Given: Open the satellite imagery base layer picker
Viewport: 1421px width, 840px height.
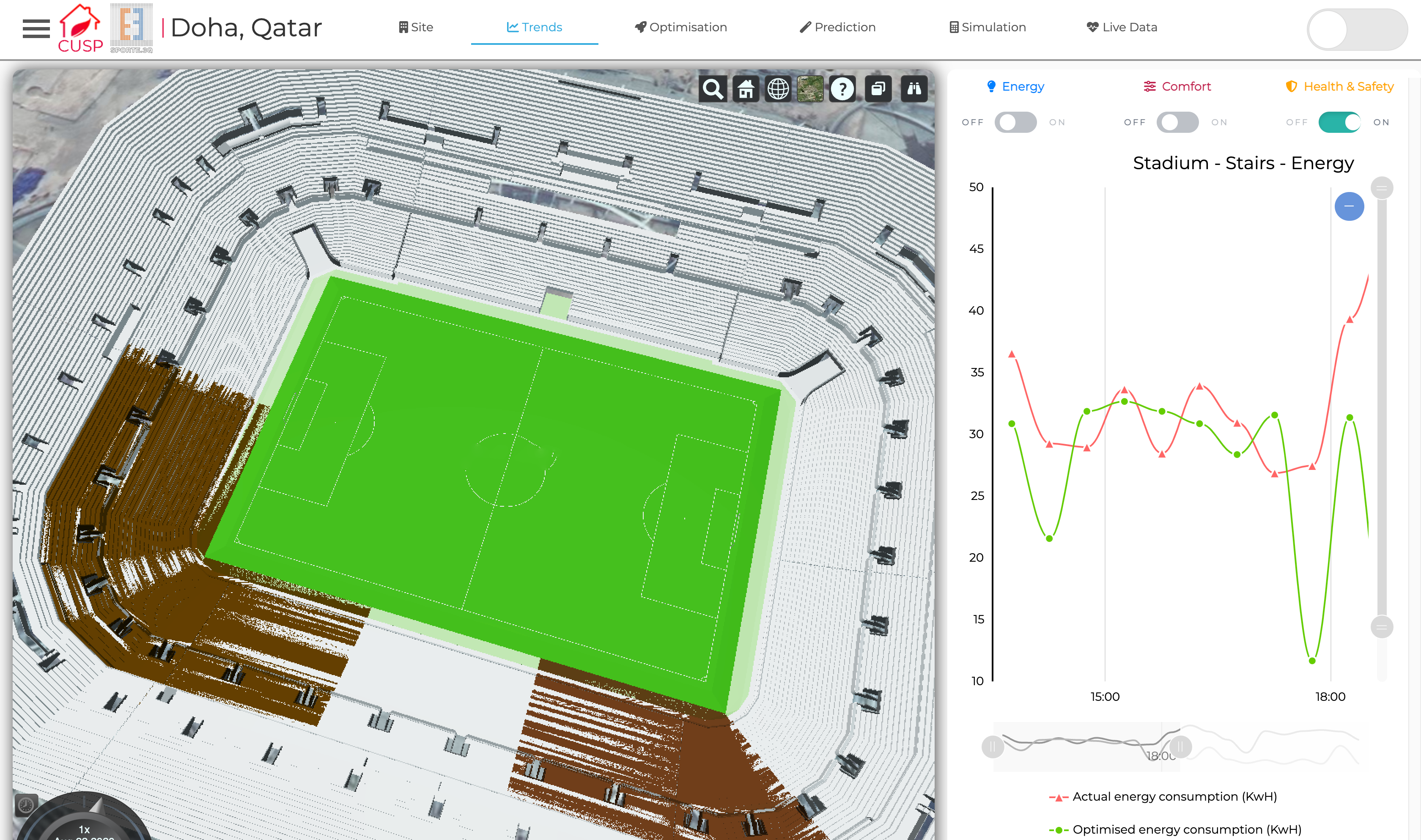Looking at the screenshot, I should click(810, 89).
